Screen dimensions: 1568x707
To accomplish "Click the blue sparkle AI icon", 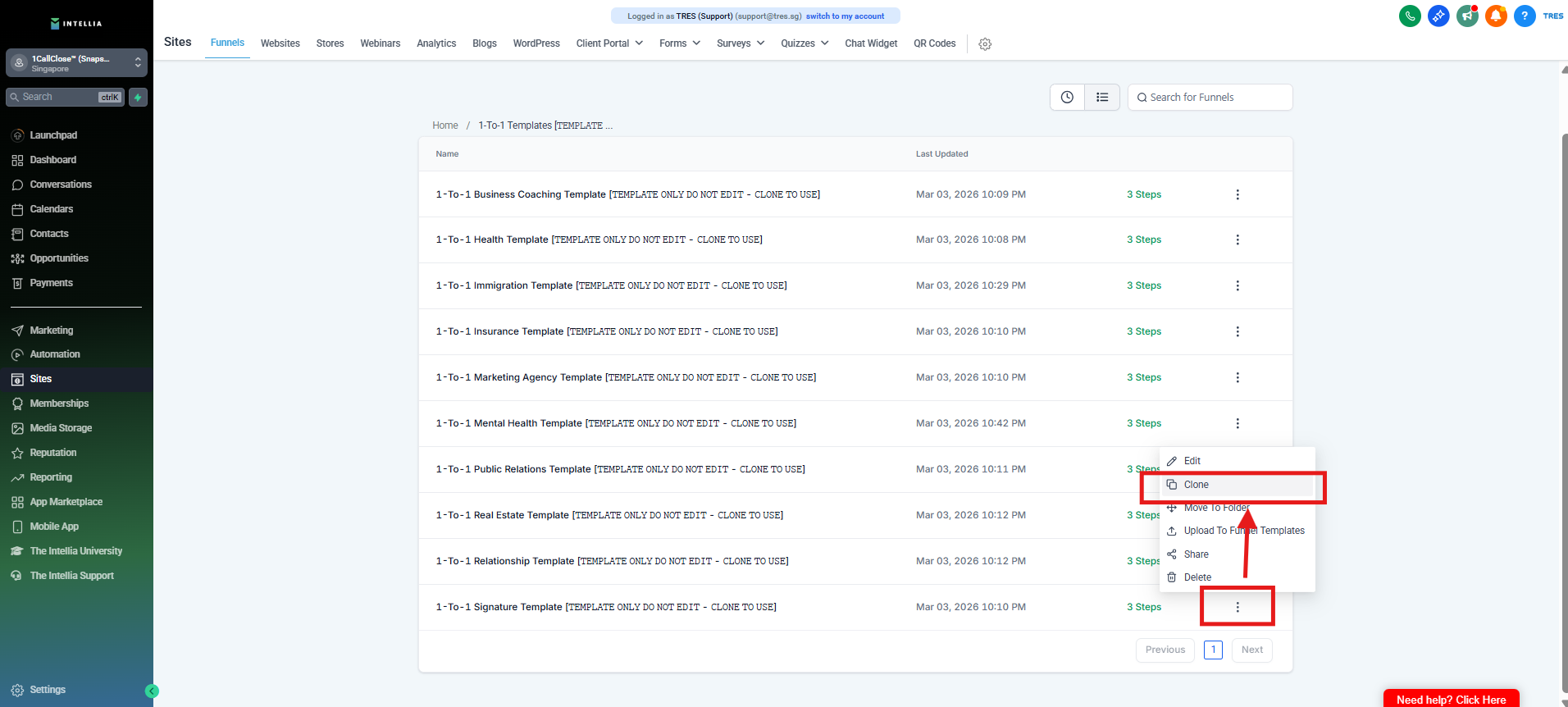I will (x=1438, y=16).
